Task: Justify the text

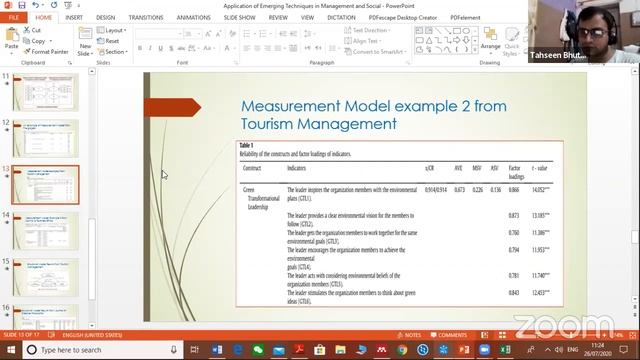Action: (278, 48)
